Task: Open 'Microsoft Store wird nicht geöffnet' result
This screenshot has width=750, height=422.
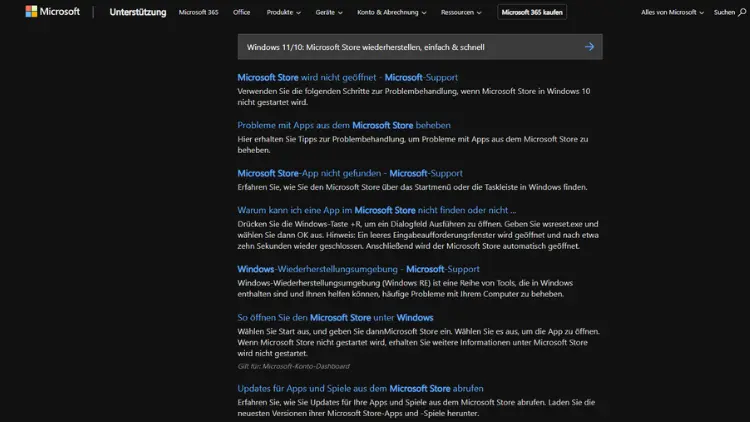Action: click(x=347, y=78)
